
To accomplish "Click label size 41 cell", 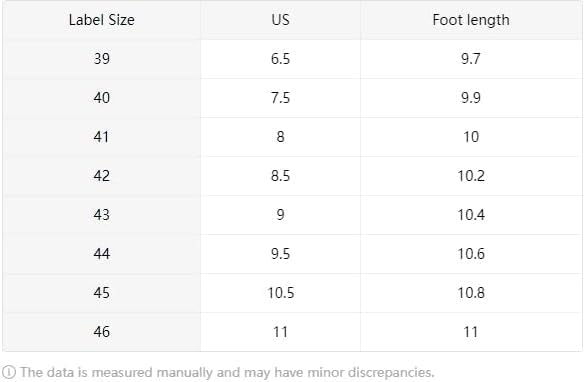I will tap(101, 137).
